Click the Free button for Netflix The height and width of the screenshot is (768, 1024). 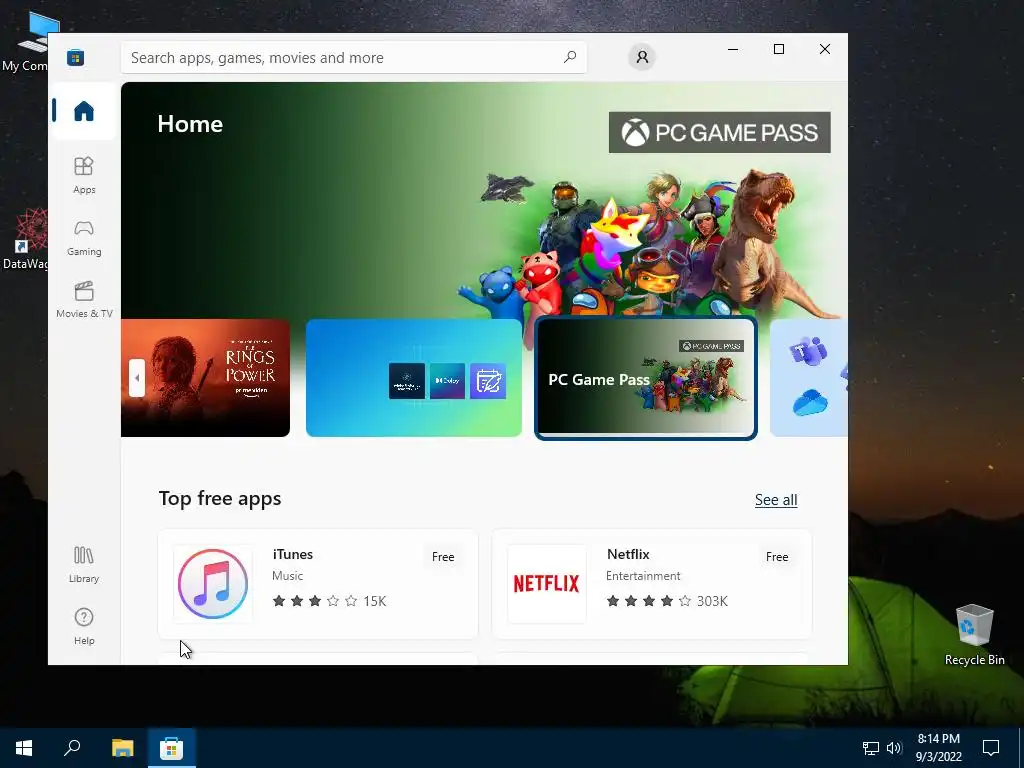click(x=777, y=557)
